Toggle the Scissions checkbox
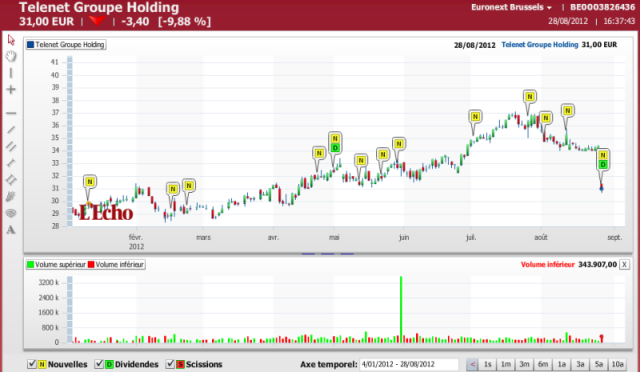The height and width of the screenshot is (372, 640). 170,364
